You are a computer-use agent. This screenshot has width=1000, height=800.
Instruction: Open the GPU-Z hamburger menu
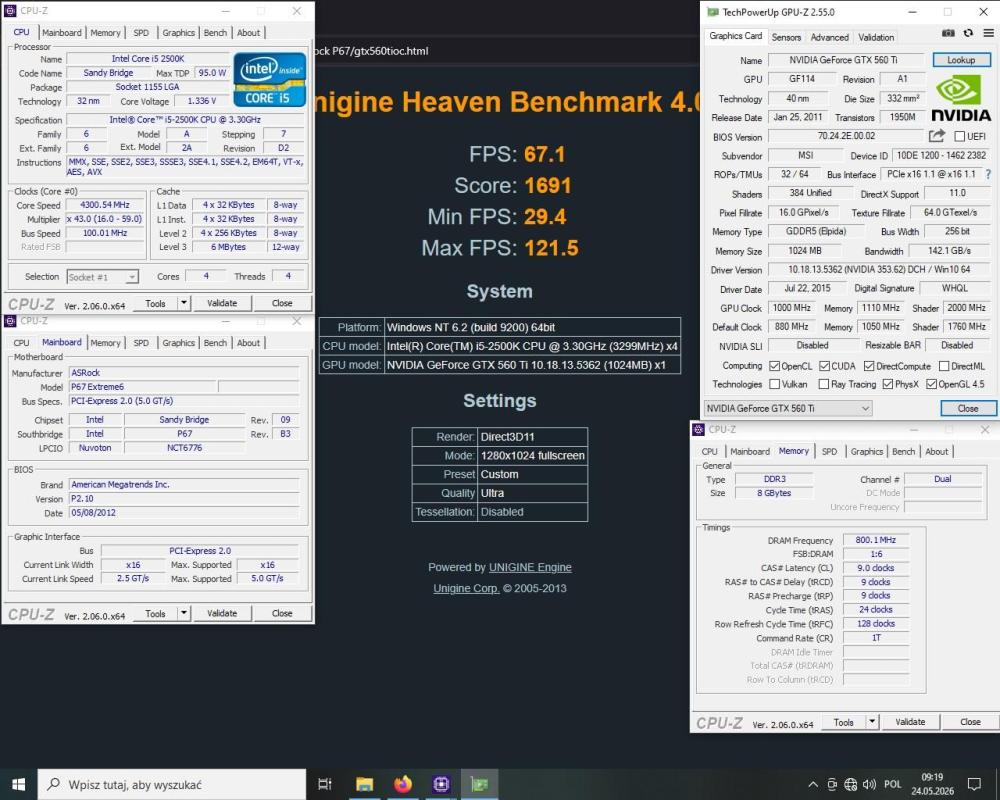tap(988, 33)
